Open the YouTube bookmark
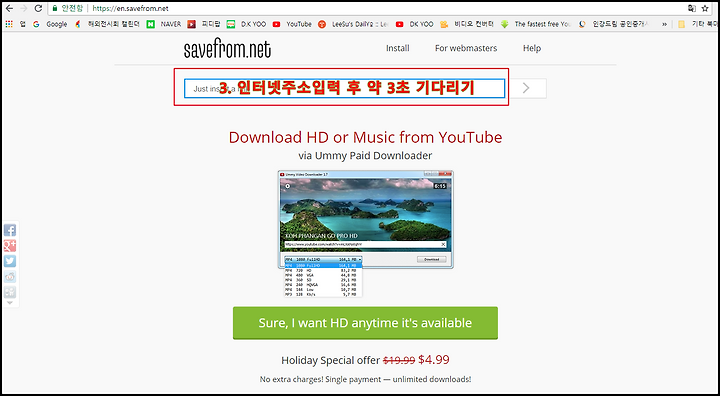The height and width of the screenshot is (396, 720). [x=292, y=24]
